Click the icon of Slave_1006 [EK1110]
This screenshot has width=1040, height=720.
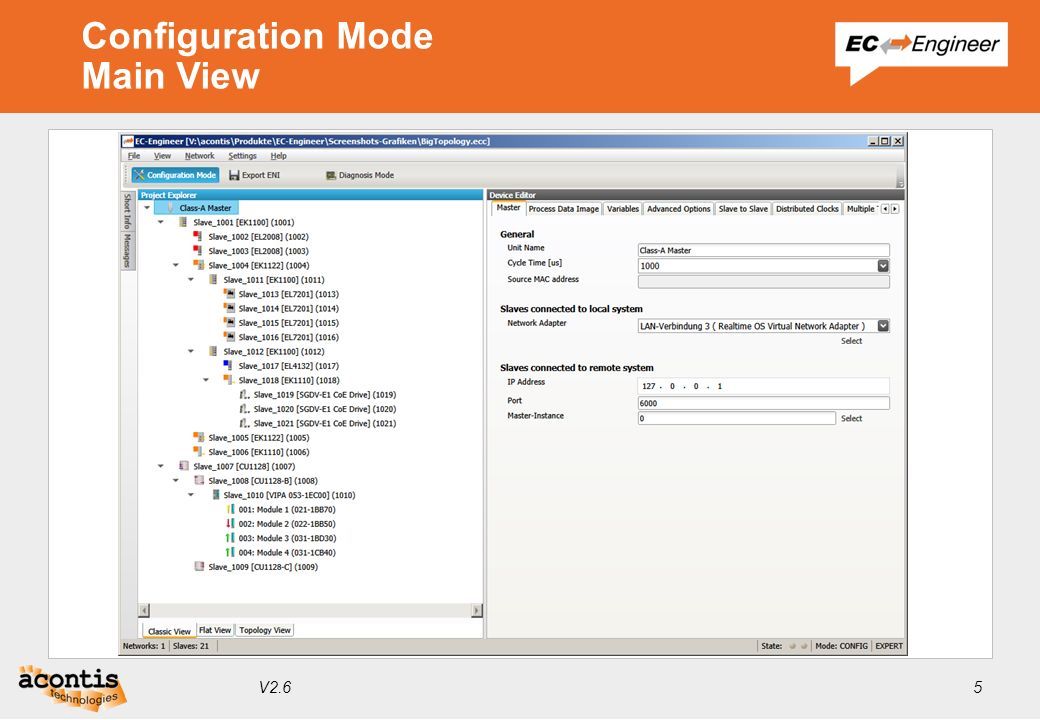[198, 451]
